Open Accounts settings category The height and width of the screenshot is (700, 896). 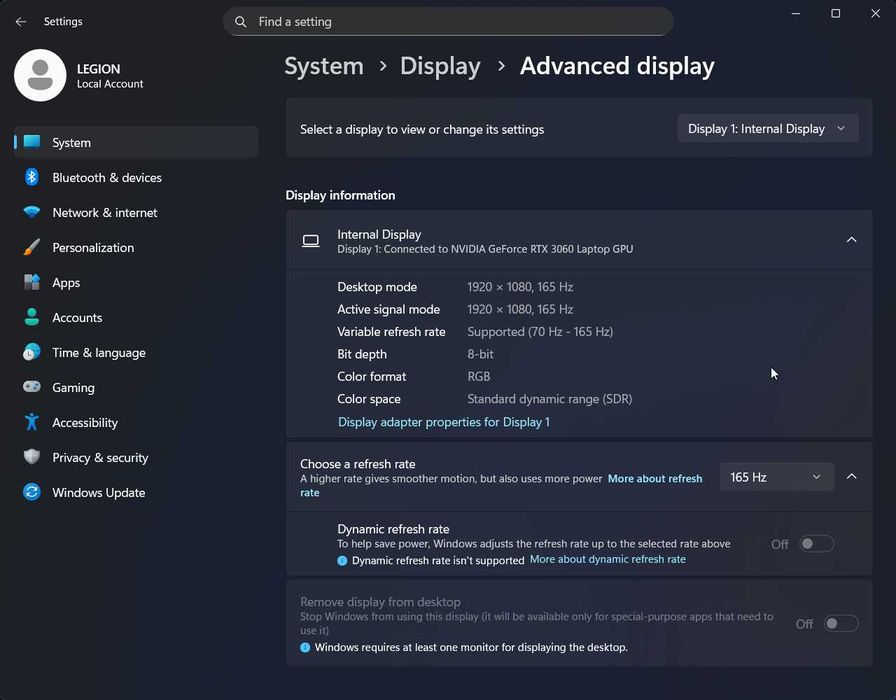(136, 318)
